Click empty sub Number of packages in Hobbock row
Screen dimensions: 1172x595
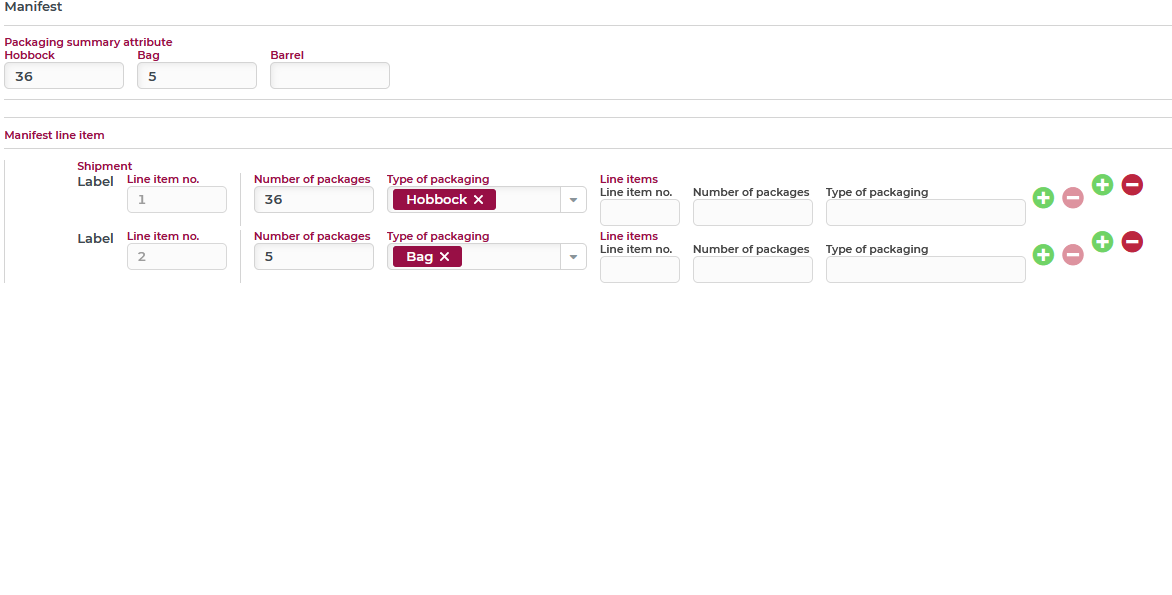(753, 212)
